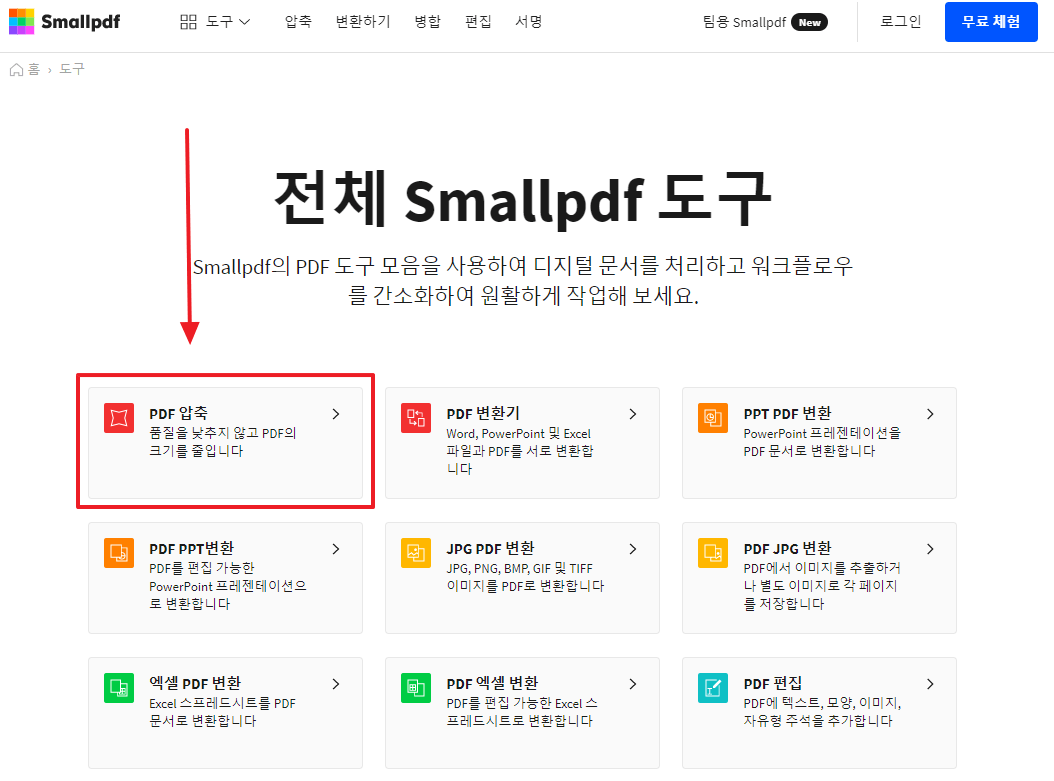This screenshot has height=781, width=1054.
Task: Open the JPG PDF 변환 card arrow
Action: tap(633, 549)
